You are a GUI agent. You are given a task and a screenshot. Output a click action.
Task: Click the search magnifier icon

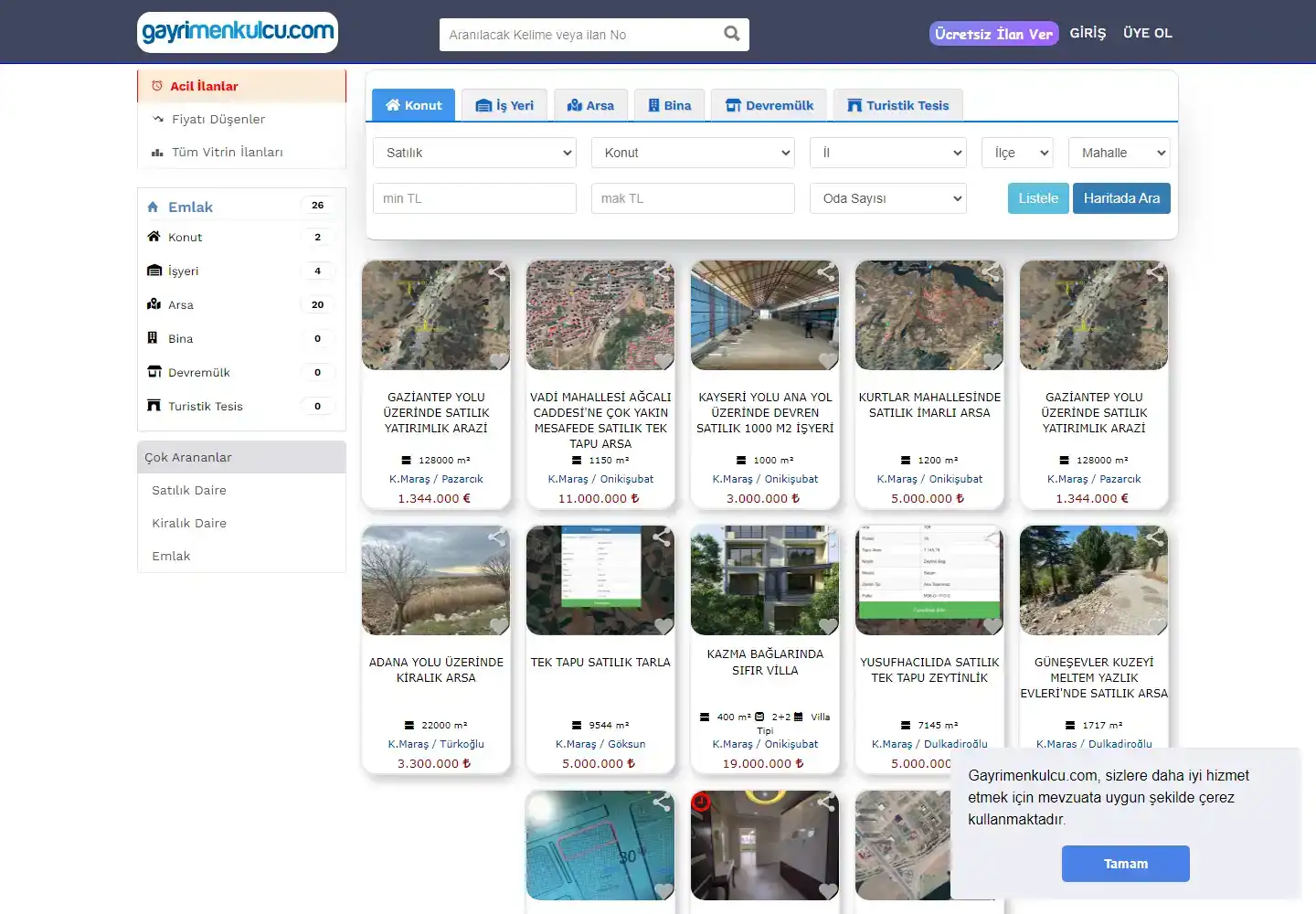click(732, 34)
